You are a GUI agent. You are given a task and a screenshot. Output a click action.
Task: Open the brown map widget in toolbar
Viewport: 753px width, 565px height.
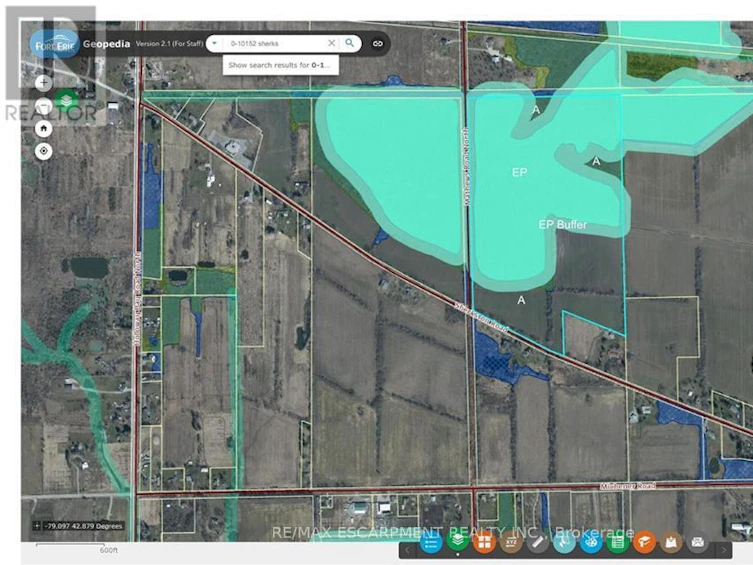point(671,543)
